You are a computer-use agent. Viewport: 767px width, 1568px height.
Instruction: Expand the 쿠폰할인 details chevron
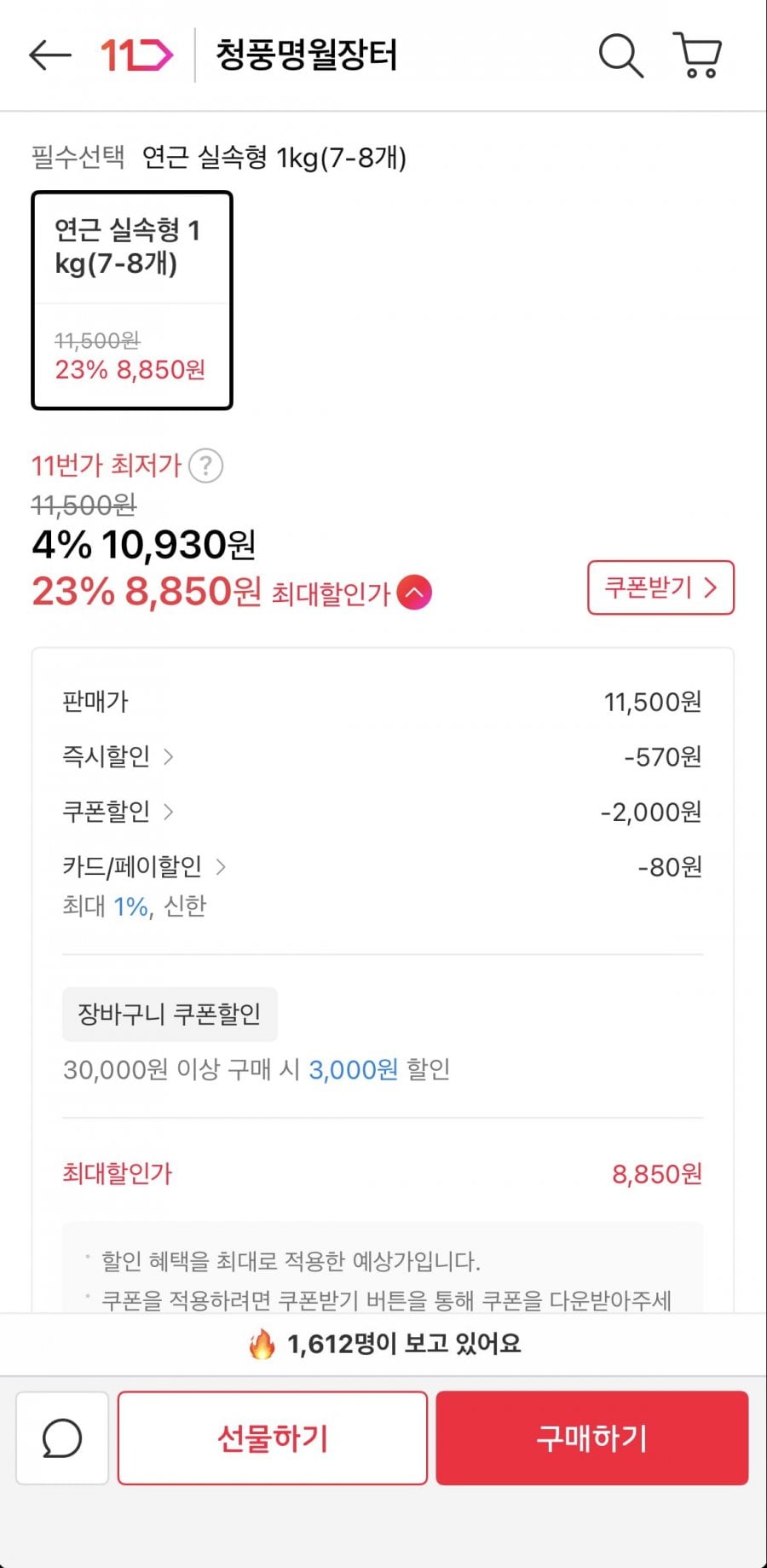coord(168,812)
